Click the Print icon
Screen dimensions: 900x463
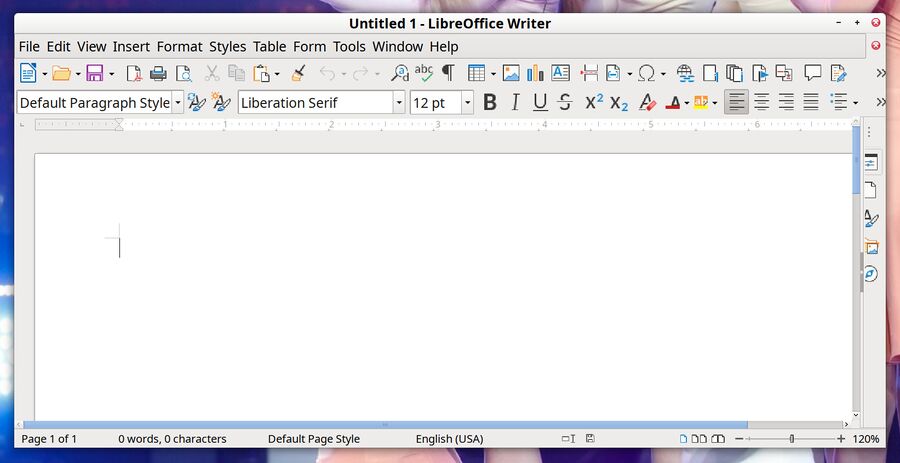coord(158,73)
